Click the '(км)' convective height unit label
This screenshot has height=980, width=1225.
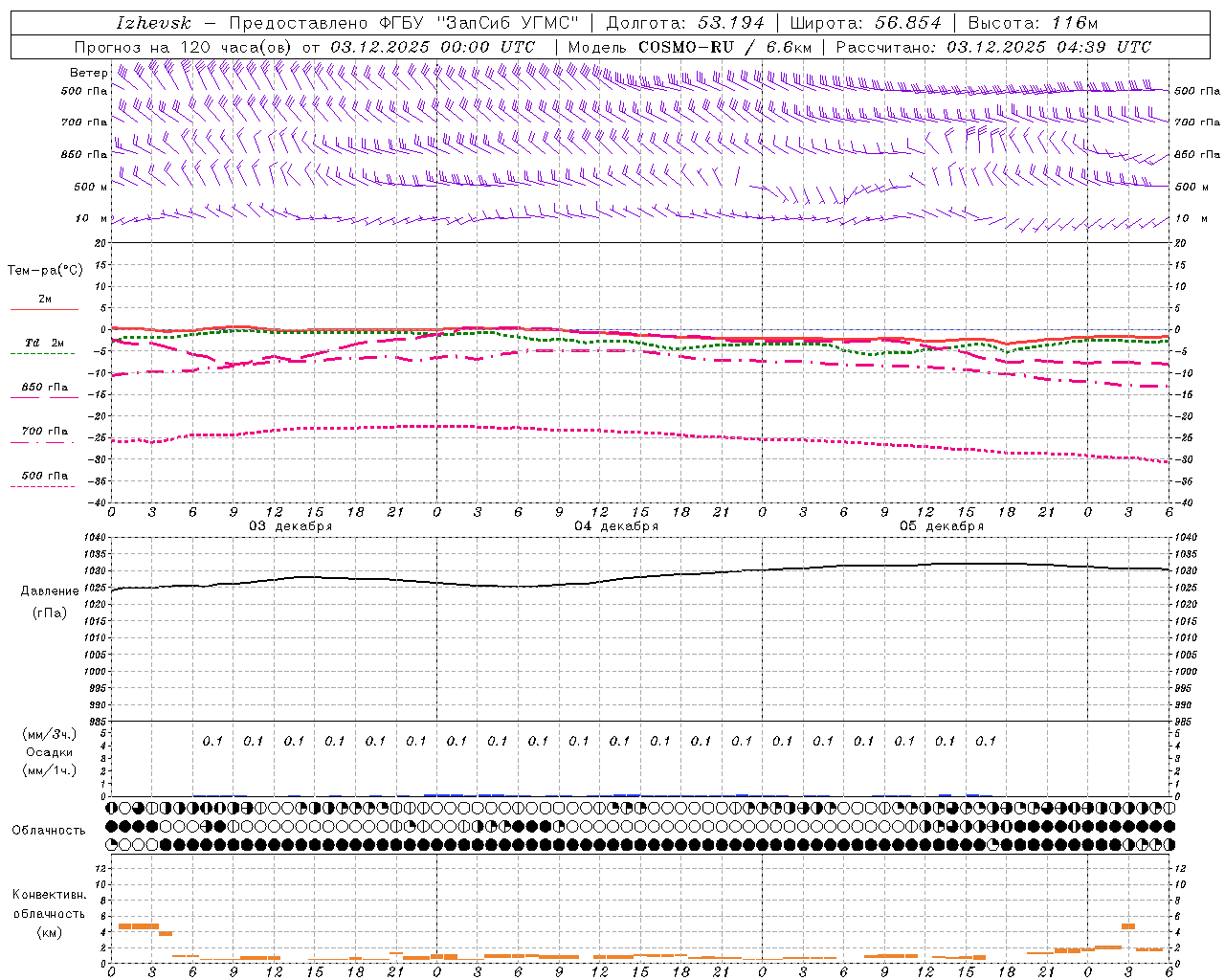point(50,932)
